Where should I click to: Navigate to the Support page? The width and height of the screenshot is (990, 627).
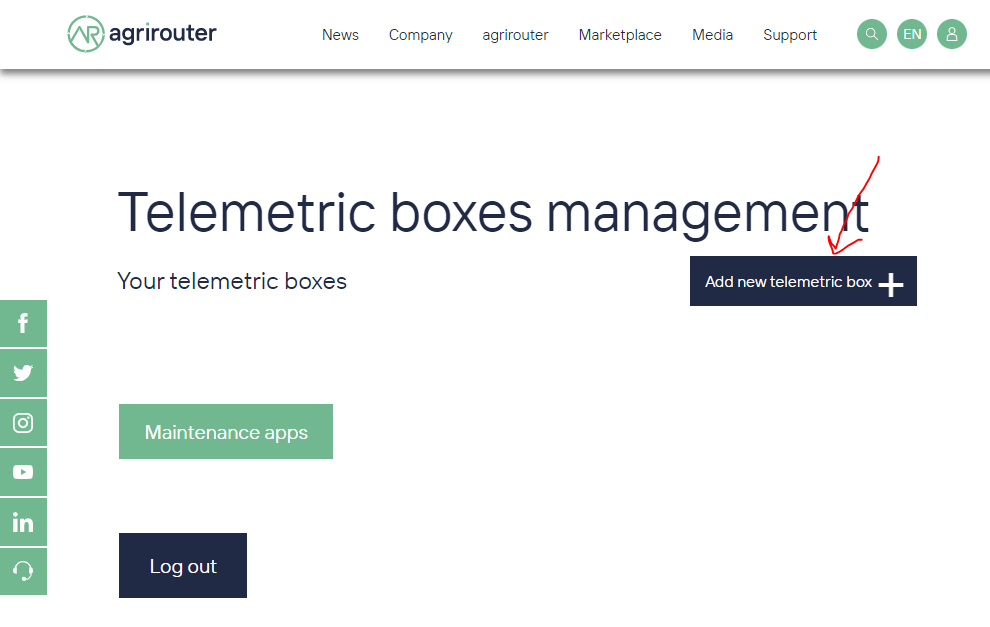pyautogui.click(x=789, y=34)
